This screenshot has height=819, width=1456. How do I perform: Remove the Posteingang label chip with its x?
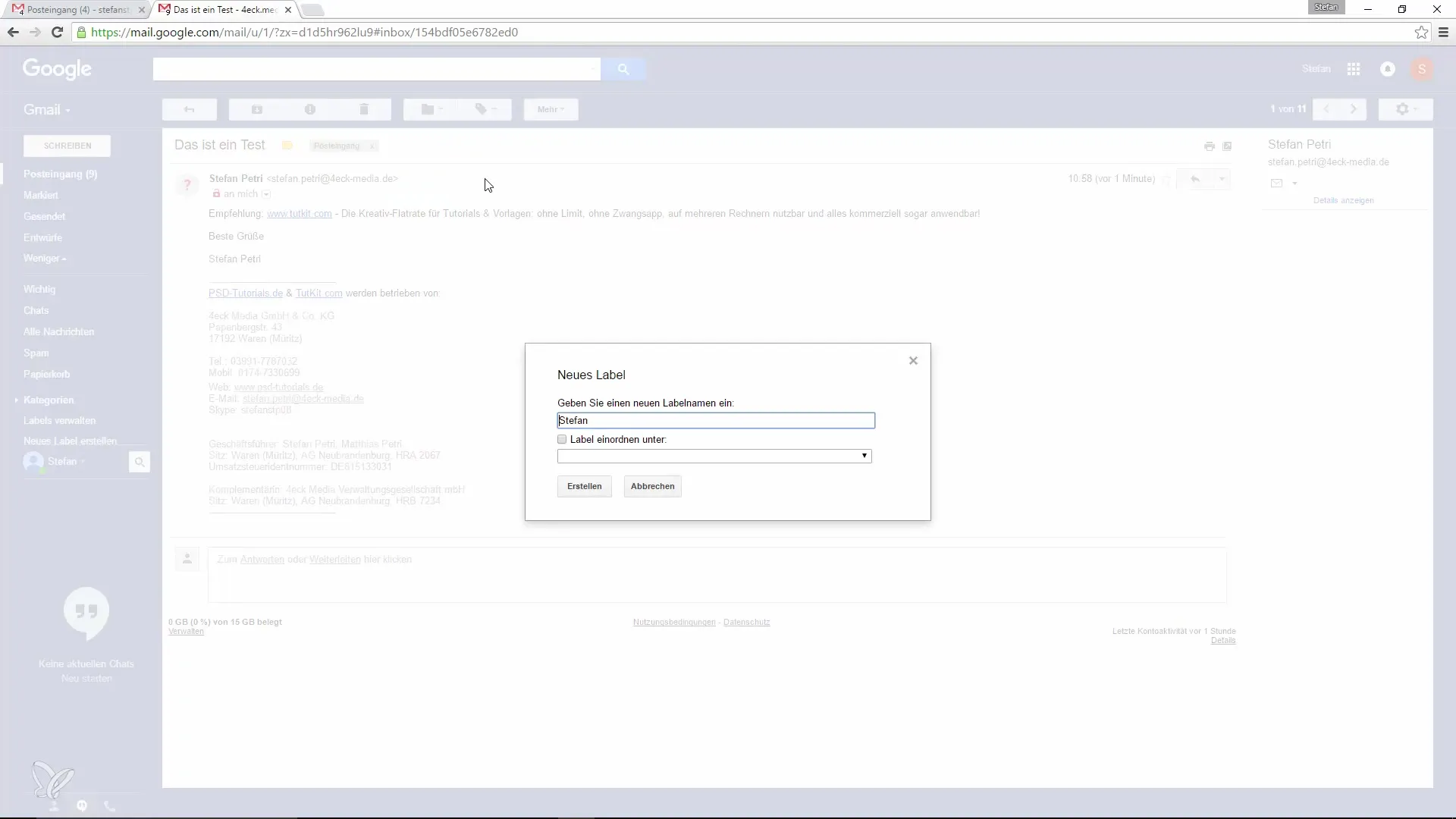click(x=372, y=146)
